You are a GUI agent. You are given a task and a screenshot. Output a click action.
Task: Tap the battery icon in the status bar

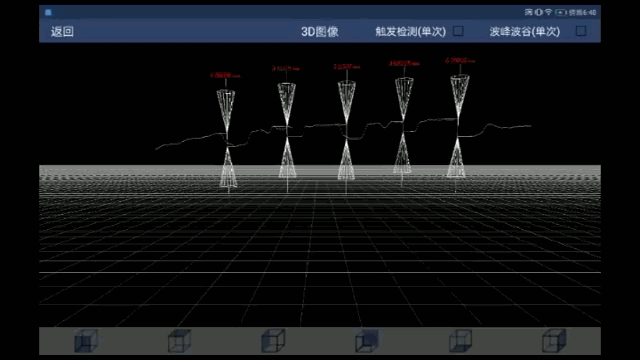[x=560, y=12]
